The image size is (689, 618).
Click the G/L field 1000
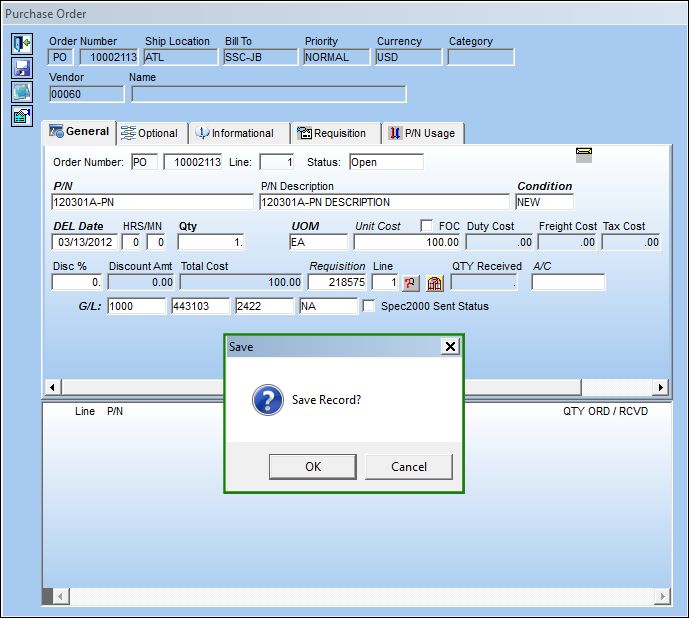(x=137, y=306)
